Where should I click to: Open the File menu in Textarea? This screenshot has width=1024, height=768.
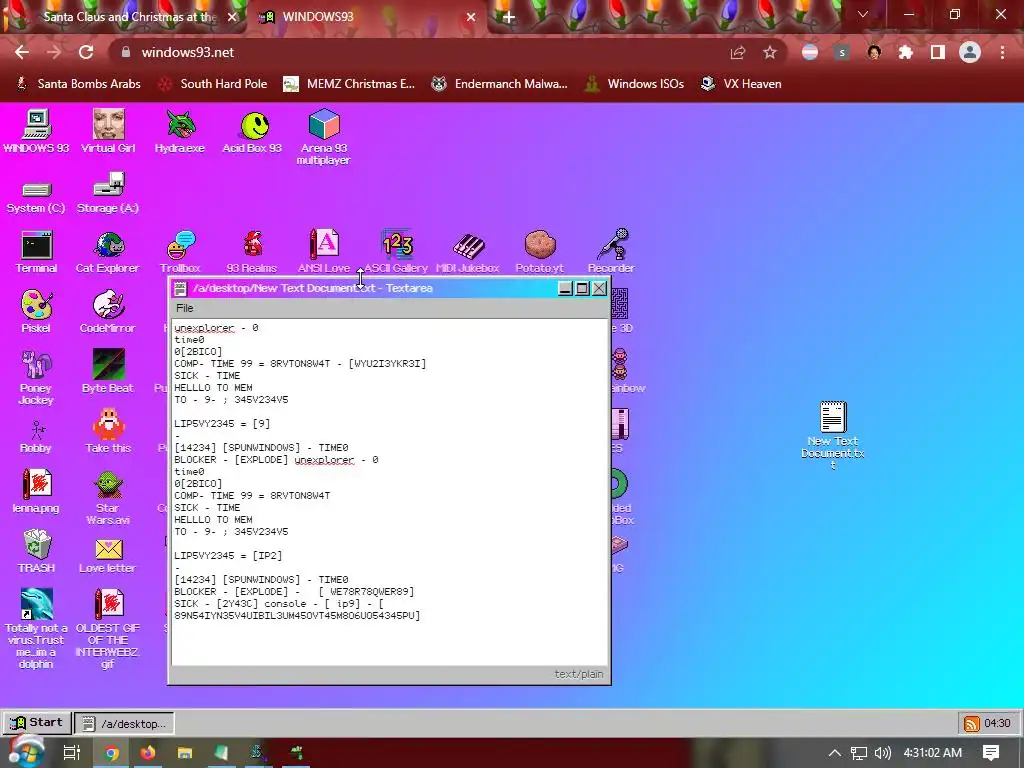coord(185,308)
